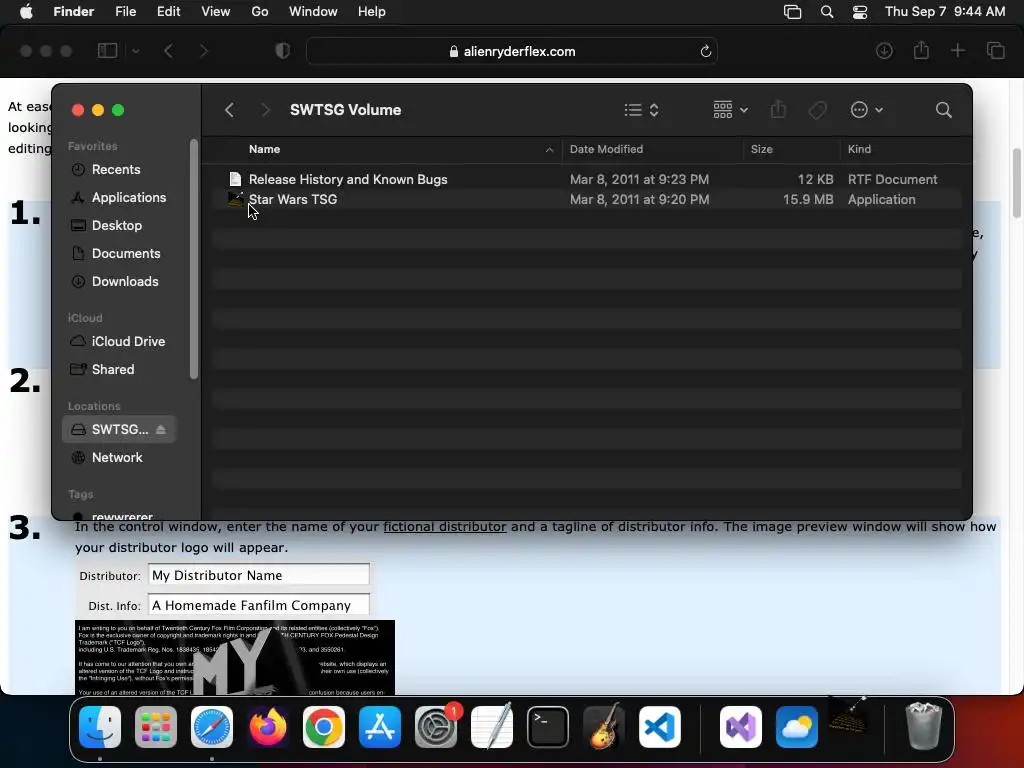1024x768 pixels.
Task: Click Safari privacy shield icon
Action: tap(283, 51)
